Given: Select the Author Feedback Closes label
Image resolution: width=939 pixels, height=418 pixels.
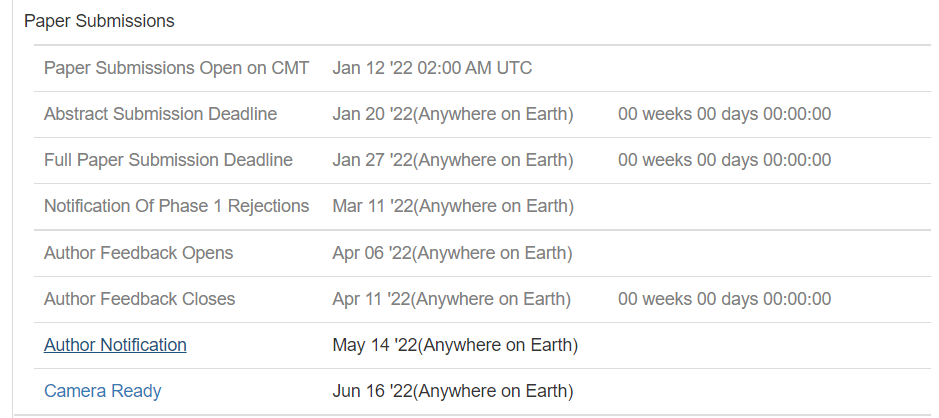Looking at the screenshot, I should (x=139, y=299).
